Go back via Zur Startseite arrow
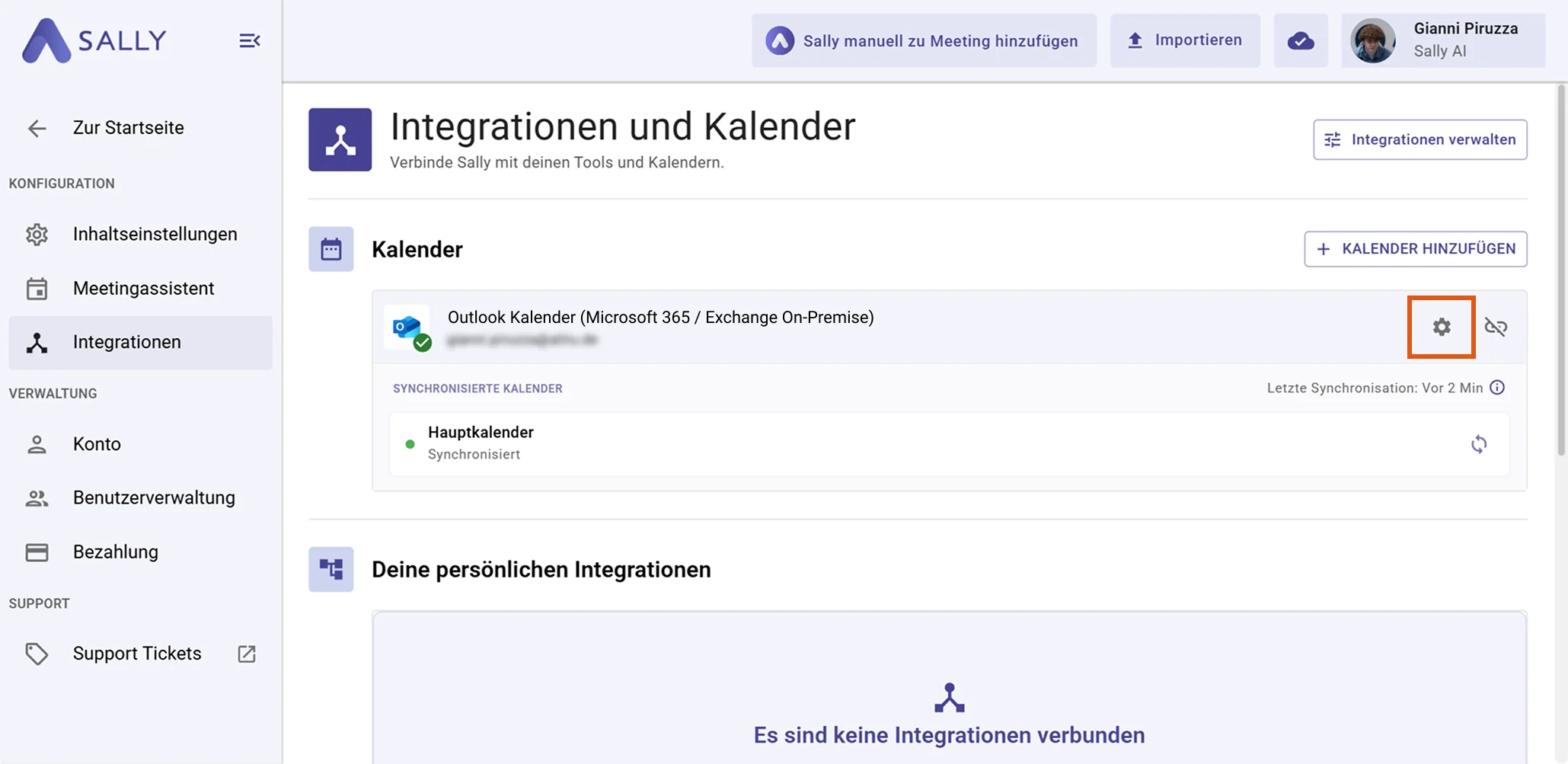 pyautogui.click(x=37, y=128)
